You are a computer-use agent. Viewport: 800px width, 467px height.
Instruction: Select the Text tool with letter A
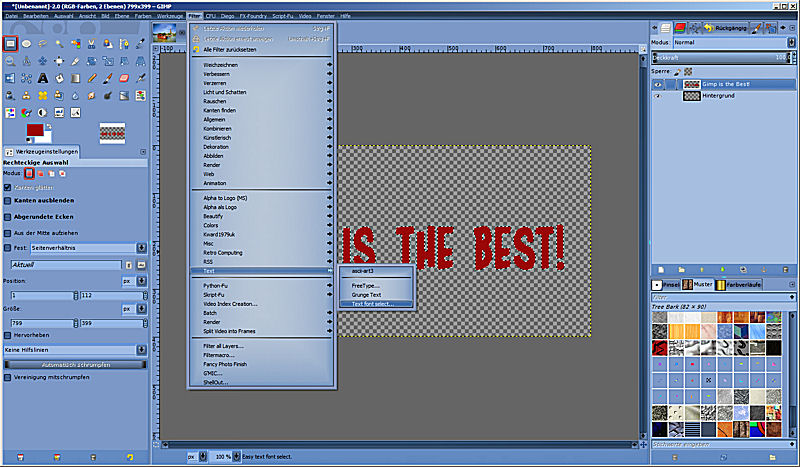coord(43,78)
